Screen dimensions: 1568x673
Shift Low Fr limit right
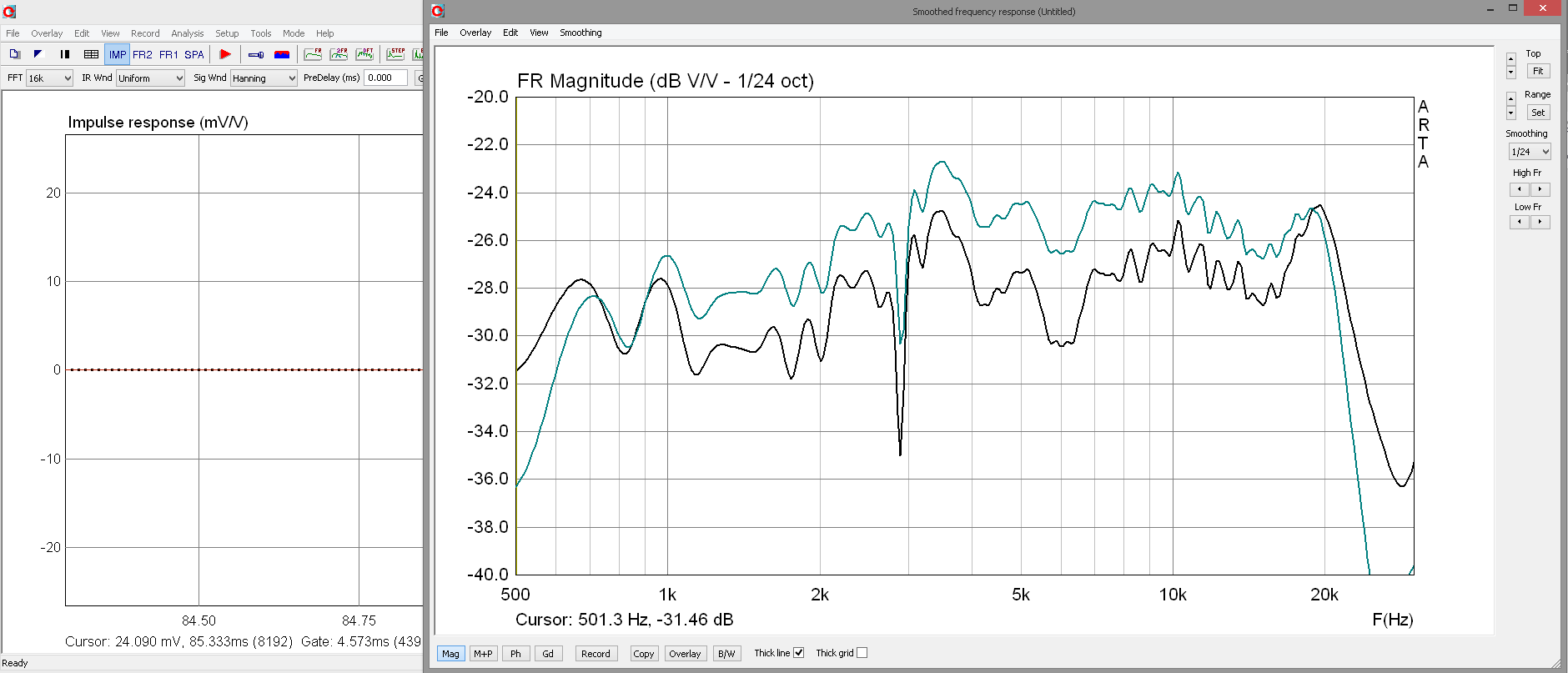[x=1540, y=222]
